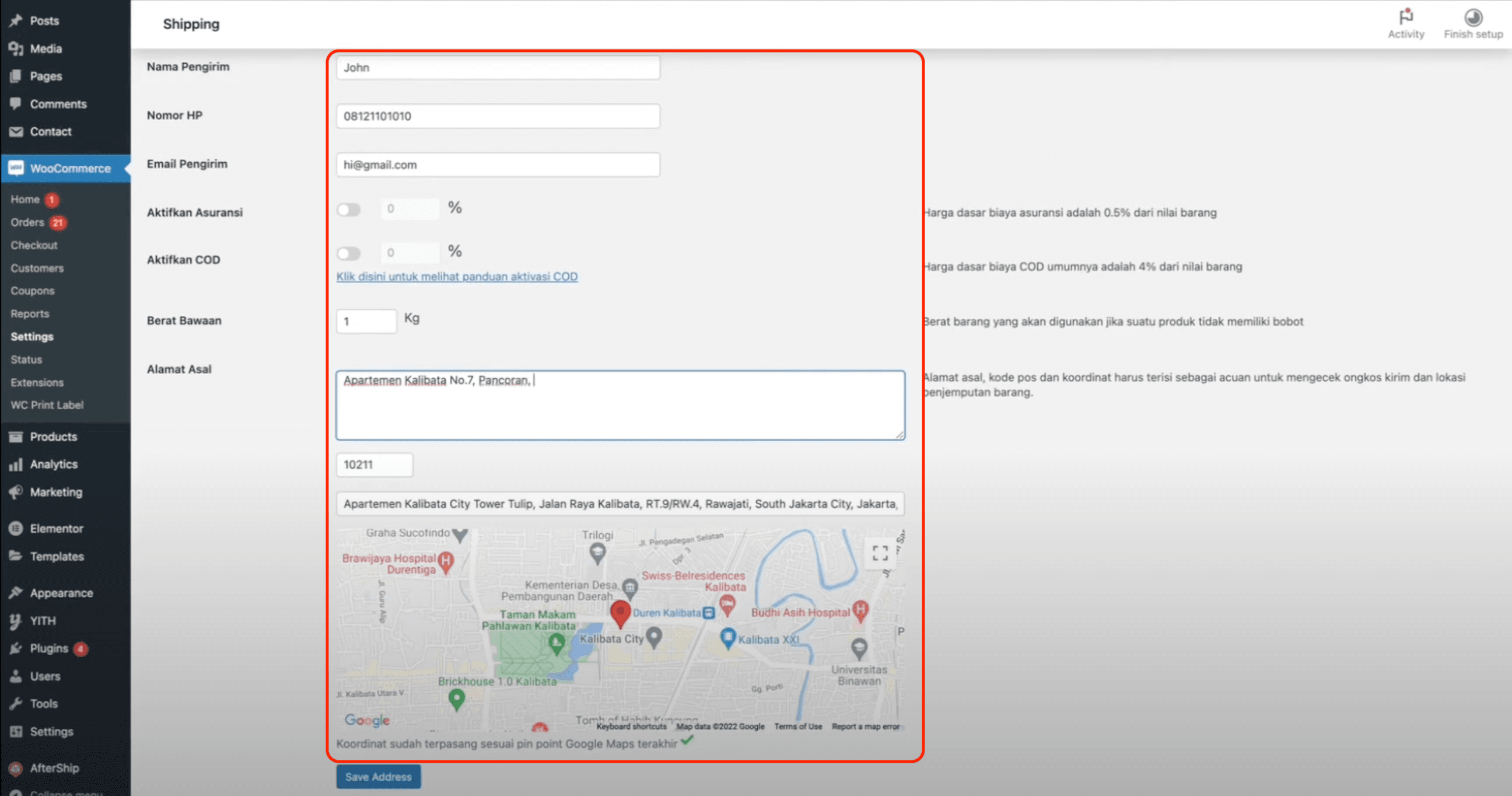Viewport: 1512px width, 796px height.
Task: Click the red location pin on the map
Action: pos(620,614)
